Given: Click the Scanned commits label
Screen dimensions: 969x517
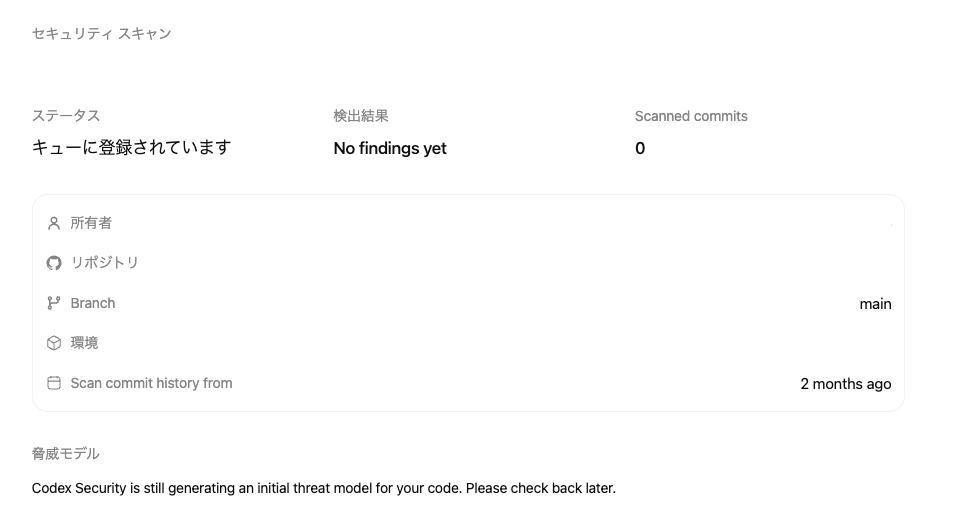Looking at the screenshot, I should (691, 116).
